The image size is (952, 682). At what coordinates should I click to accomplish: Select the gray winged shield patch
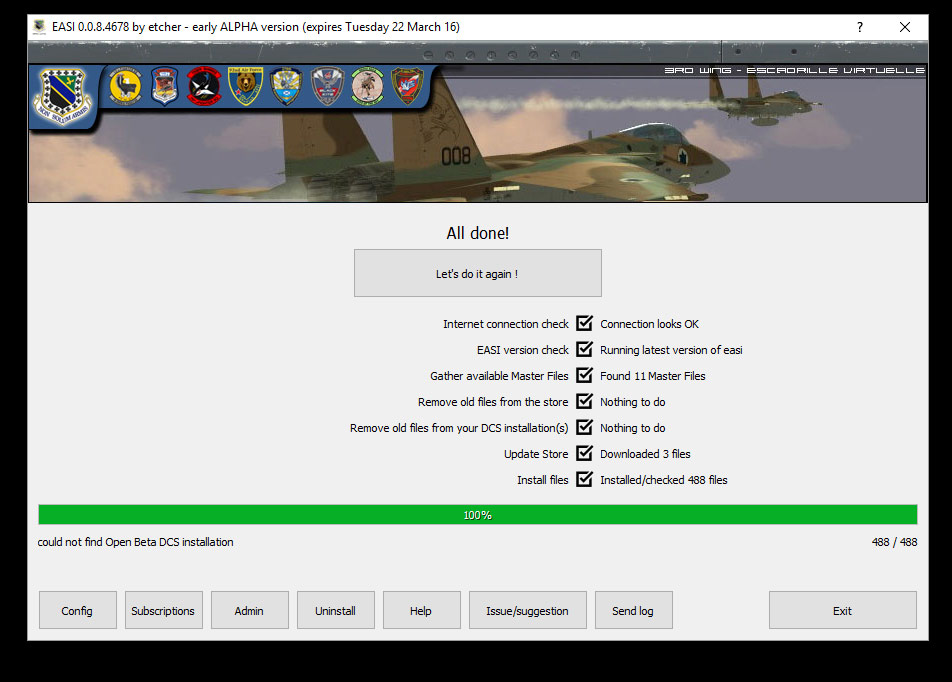(327, 87)
